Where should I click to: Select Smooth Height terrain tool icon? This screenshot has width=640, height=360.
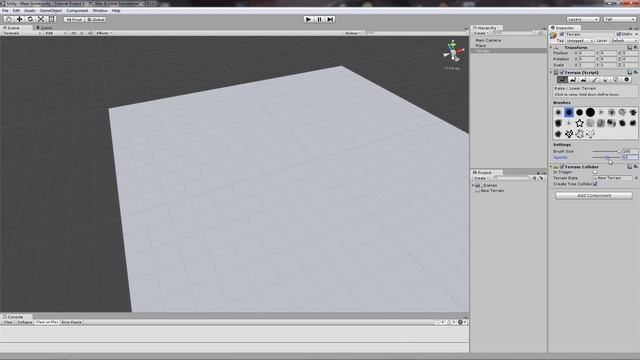coord(584,80)
